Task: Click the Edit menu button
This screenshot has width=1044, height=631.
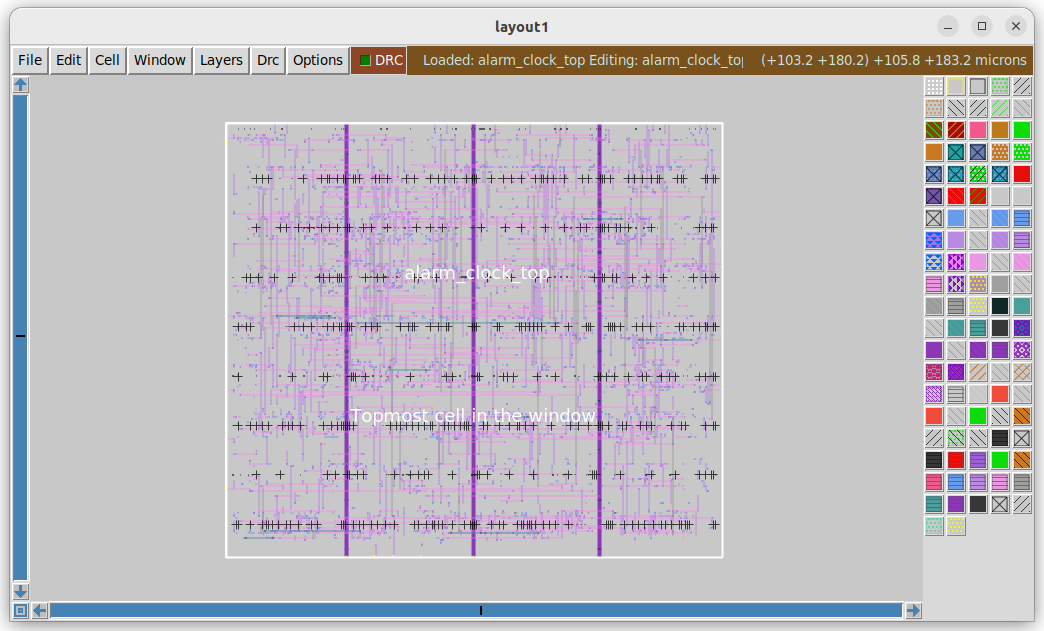Action: 67,60
